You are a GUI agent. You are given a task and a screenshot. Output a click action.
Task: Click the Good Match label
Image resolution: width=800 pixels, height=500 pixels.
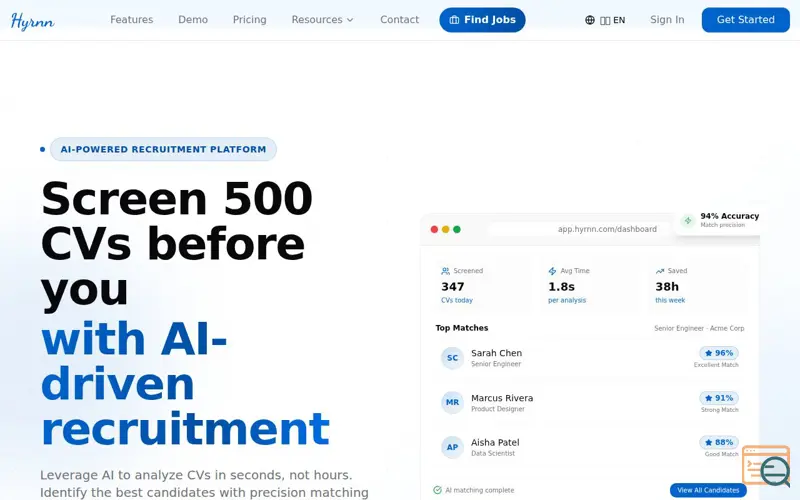point(721,454)
